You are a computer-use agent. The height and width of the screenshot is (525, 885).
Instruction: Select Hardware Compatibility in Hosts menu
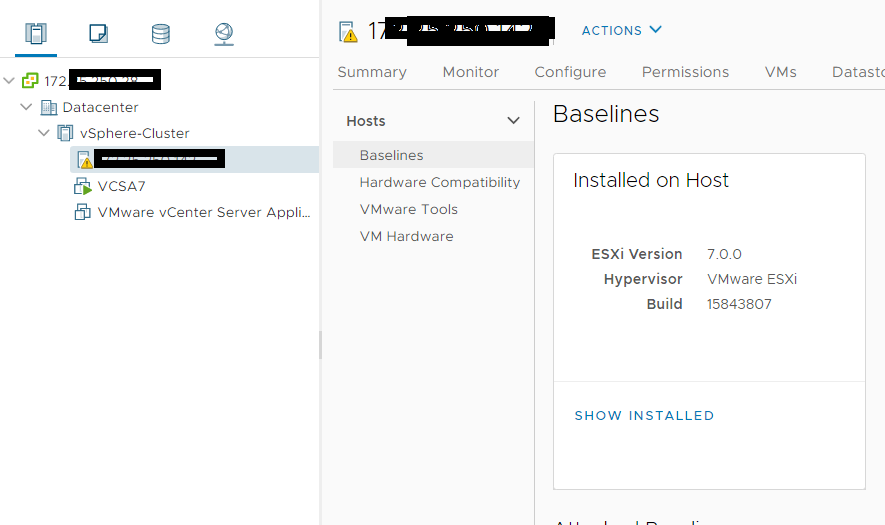point(439,182)
